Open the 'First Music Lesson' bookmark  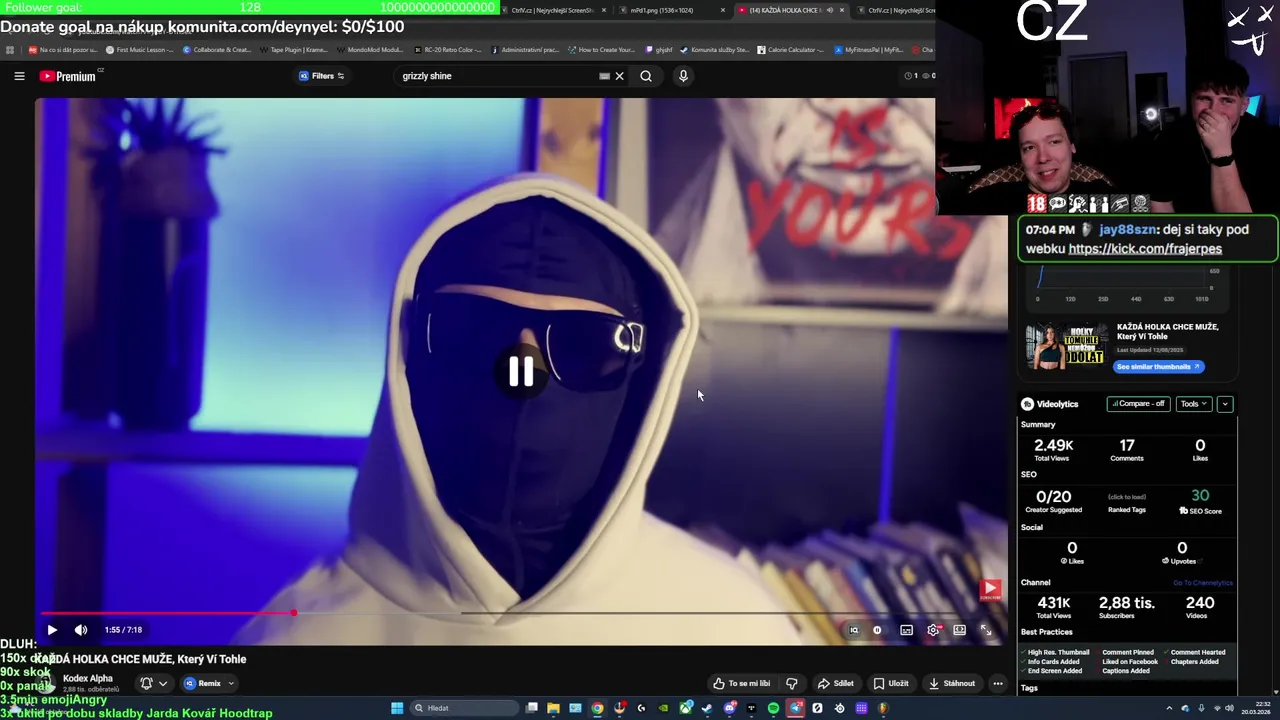(139, 49)
